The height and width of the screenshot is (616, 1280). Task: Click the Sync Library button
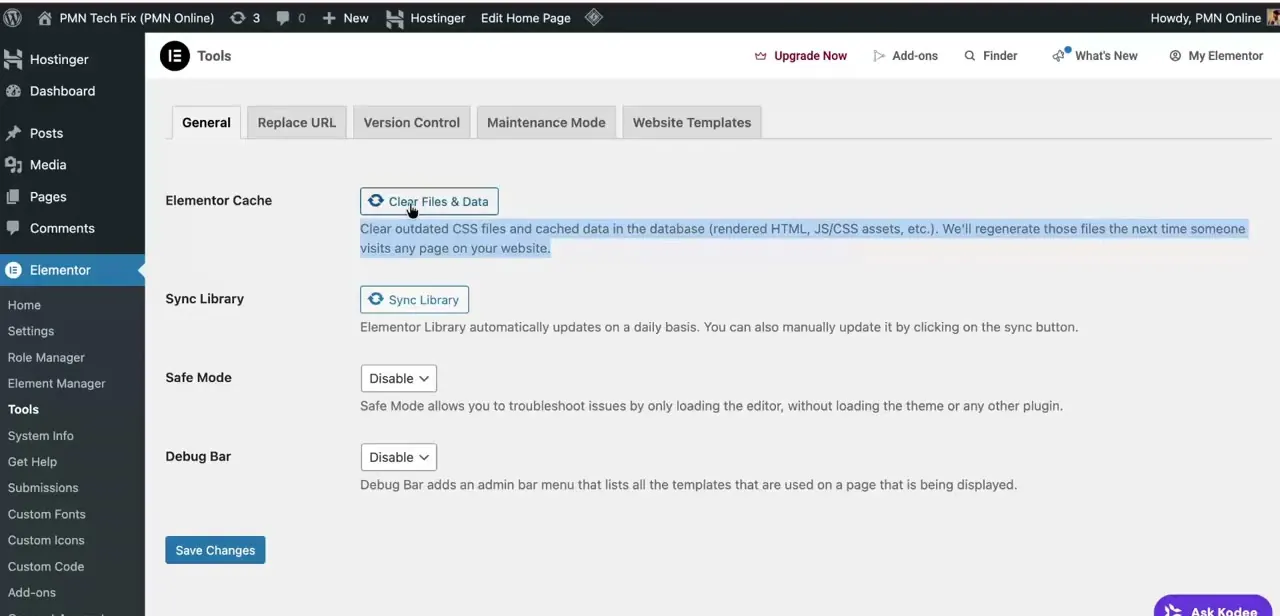414,299
